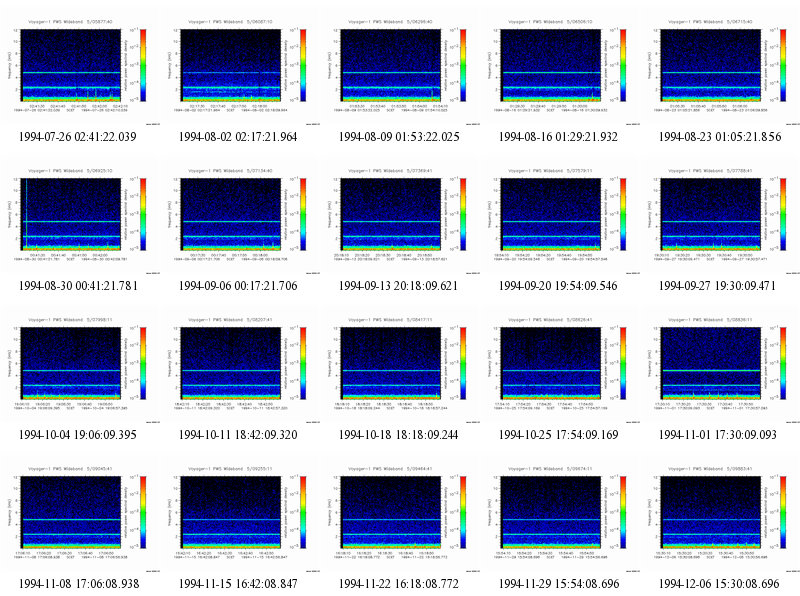Click the caption text 1994-11-22 16:18:08.772

399,584
